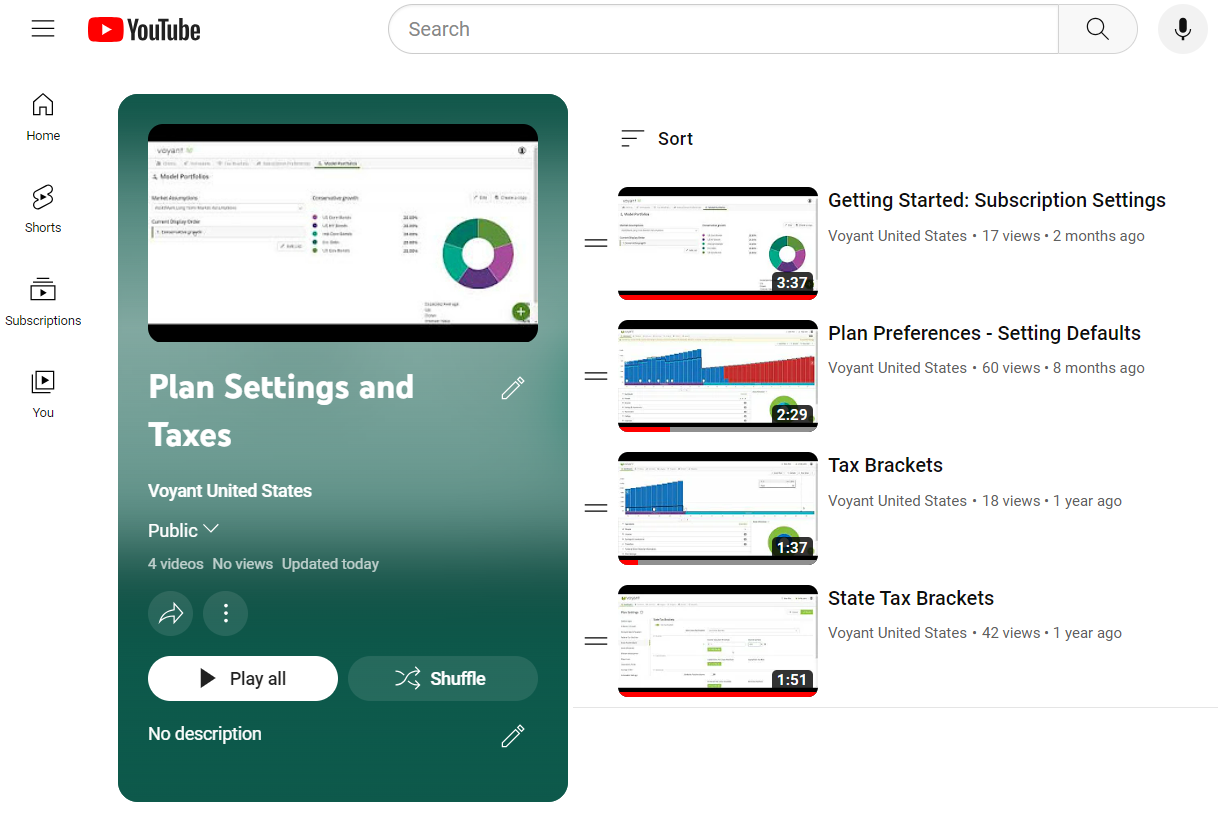The width and height of the screenshot is (1218, 818).
Task: Grab the drag handle for Tax Brackets video
Action: click(x=596, y=508)
